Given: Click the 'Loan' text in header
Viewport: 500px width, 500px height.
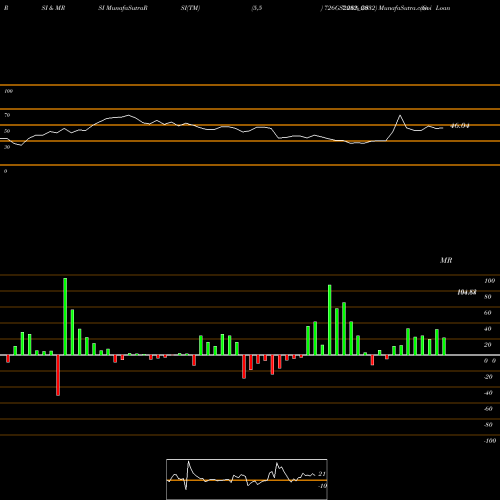Looking at the screenshot, I should [443, 8].
